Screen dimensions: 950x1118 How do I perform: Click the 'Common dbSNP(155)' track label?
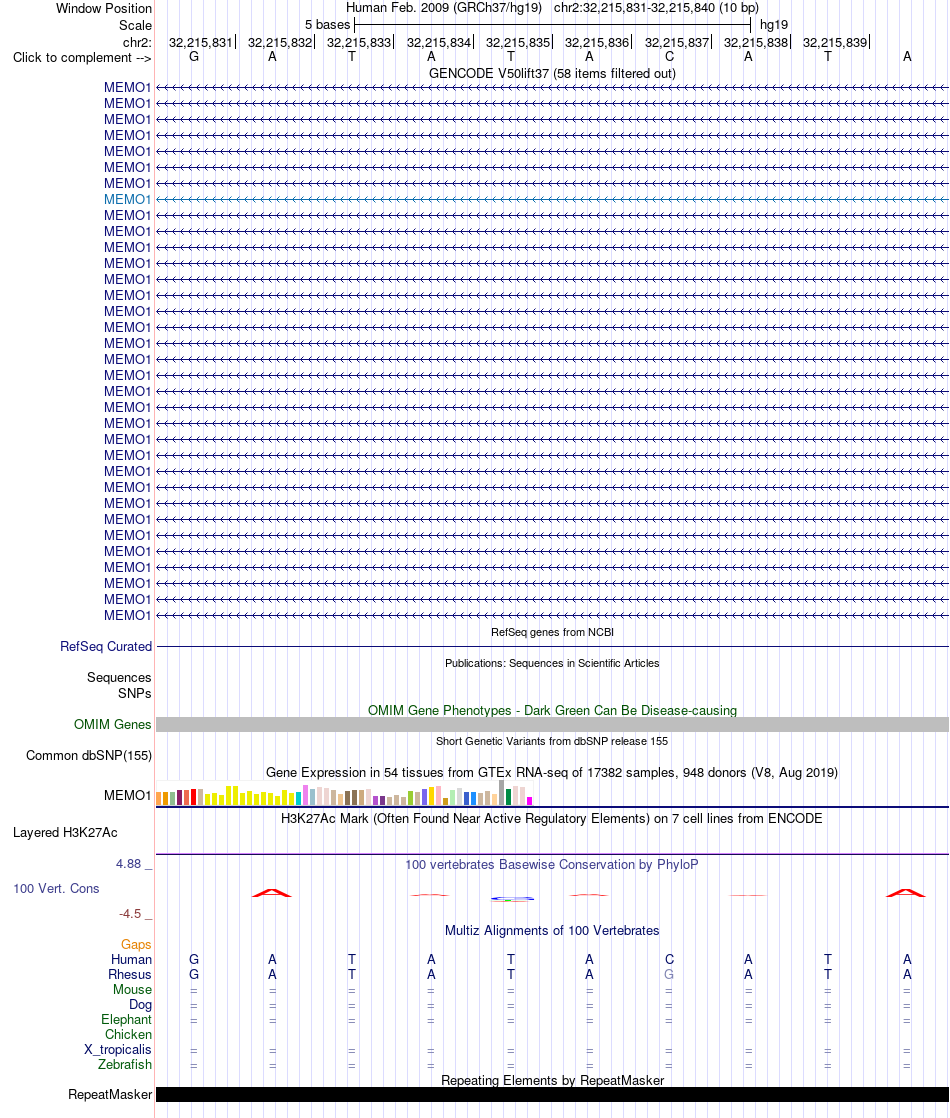pos(88,756)
